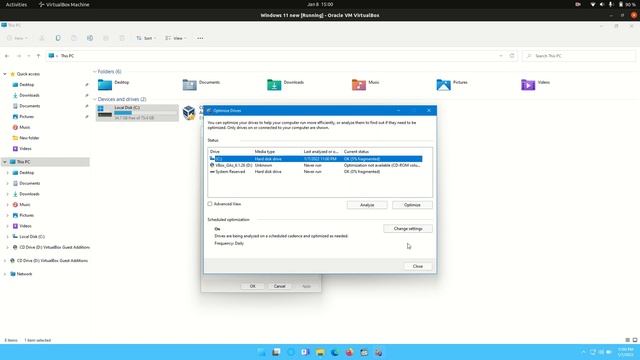Open Activities in the Ubuntu top bar
This screenshot has height=360, width=640.
click(16, 4)
